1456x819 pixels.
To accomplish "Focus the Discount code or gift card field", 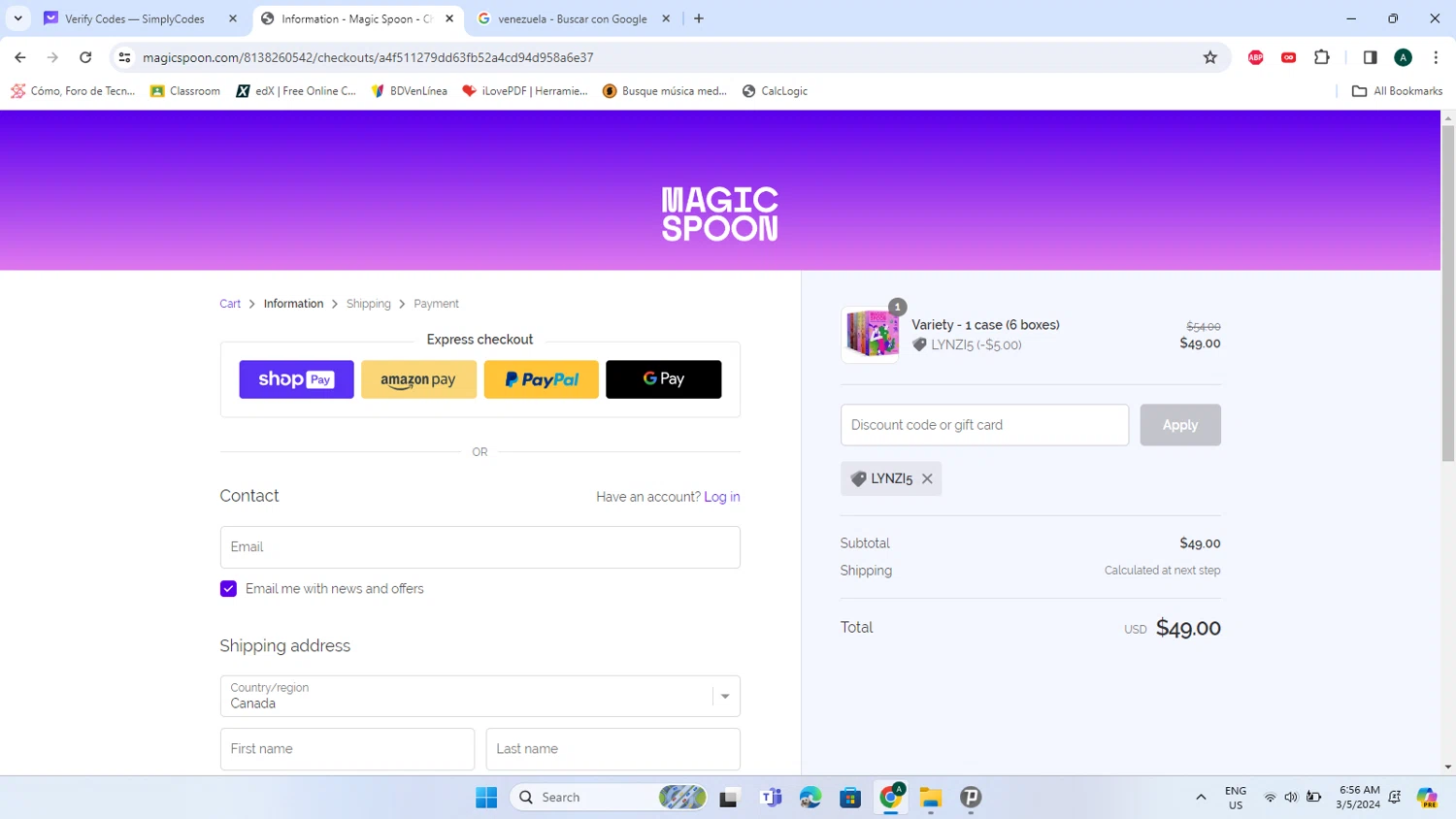I will pyautogui.click(x=984, y=425).
